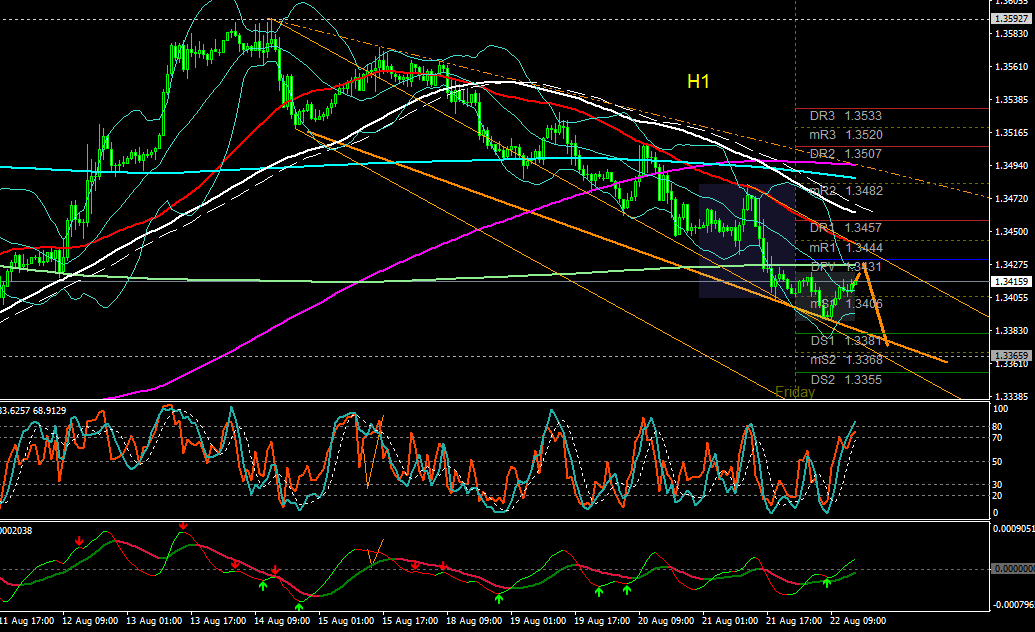The image size is (1035, 632).
Task: Select the stochastic 20 level label
Action: pos(997,496)
